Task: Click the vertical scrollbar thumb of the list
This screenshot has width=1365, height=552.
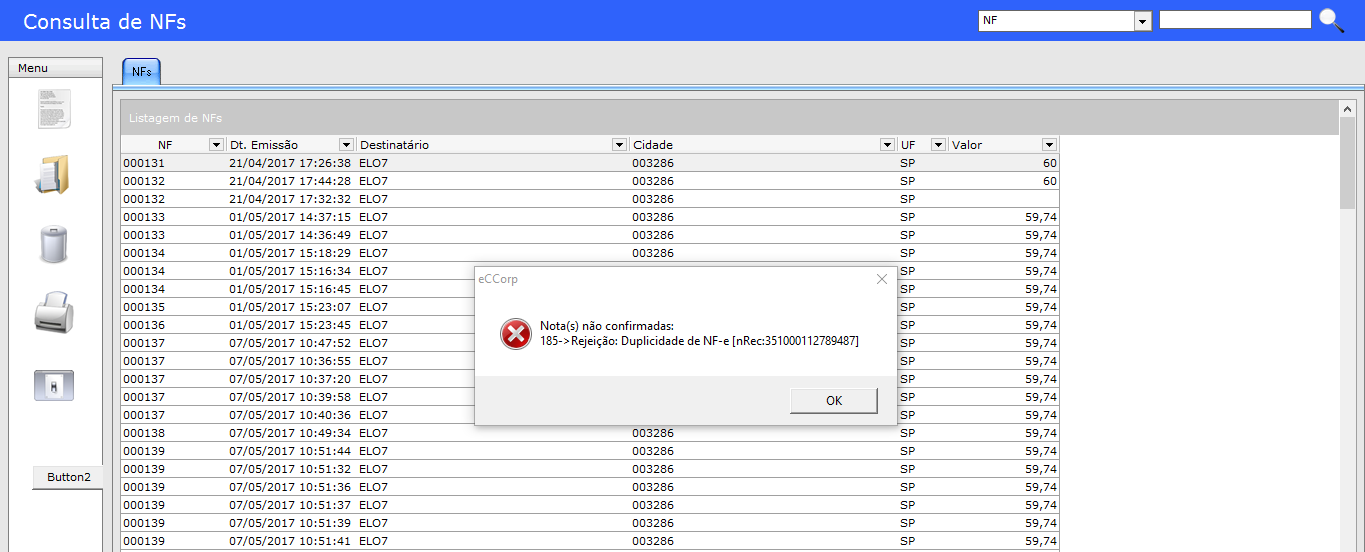Action: [x=1347, y=163]
